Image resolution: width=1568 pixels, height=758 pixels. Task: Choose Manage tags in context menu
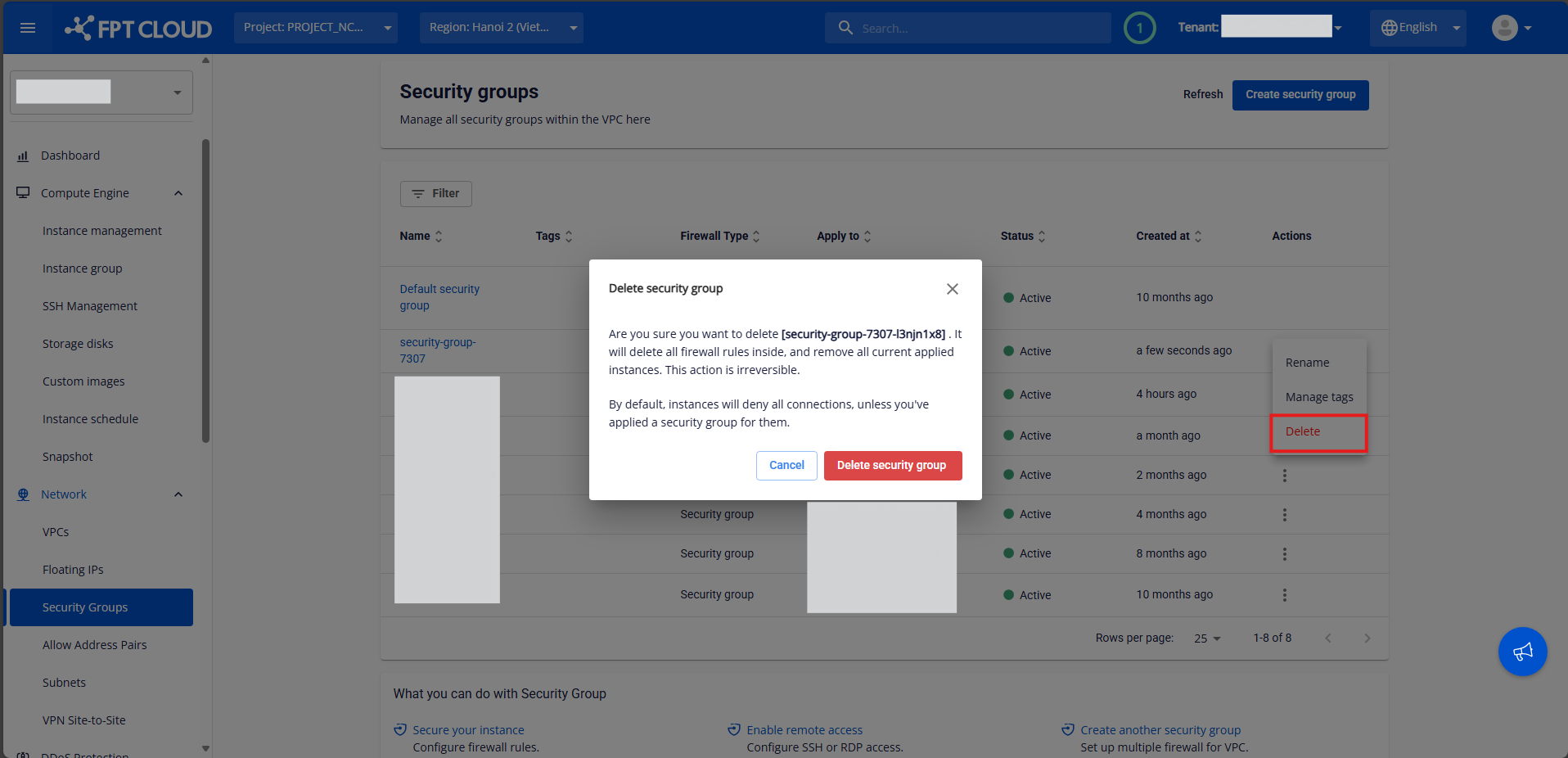pos(1318,397)
